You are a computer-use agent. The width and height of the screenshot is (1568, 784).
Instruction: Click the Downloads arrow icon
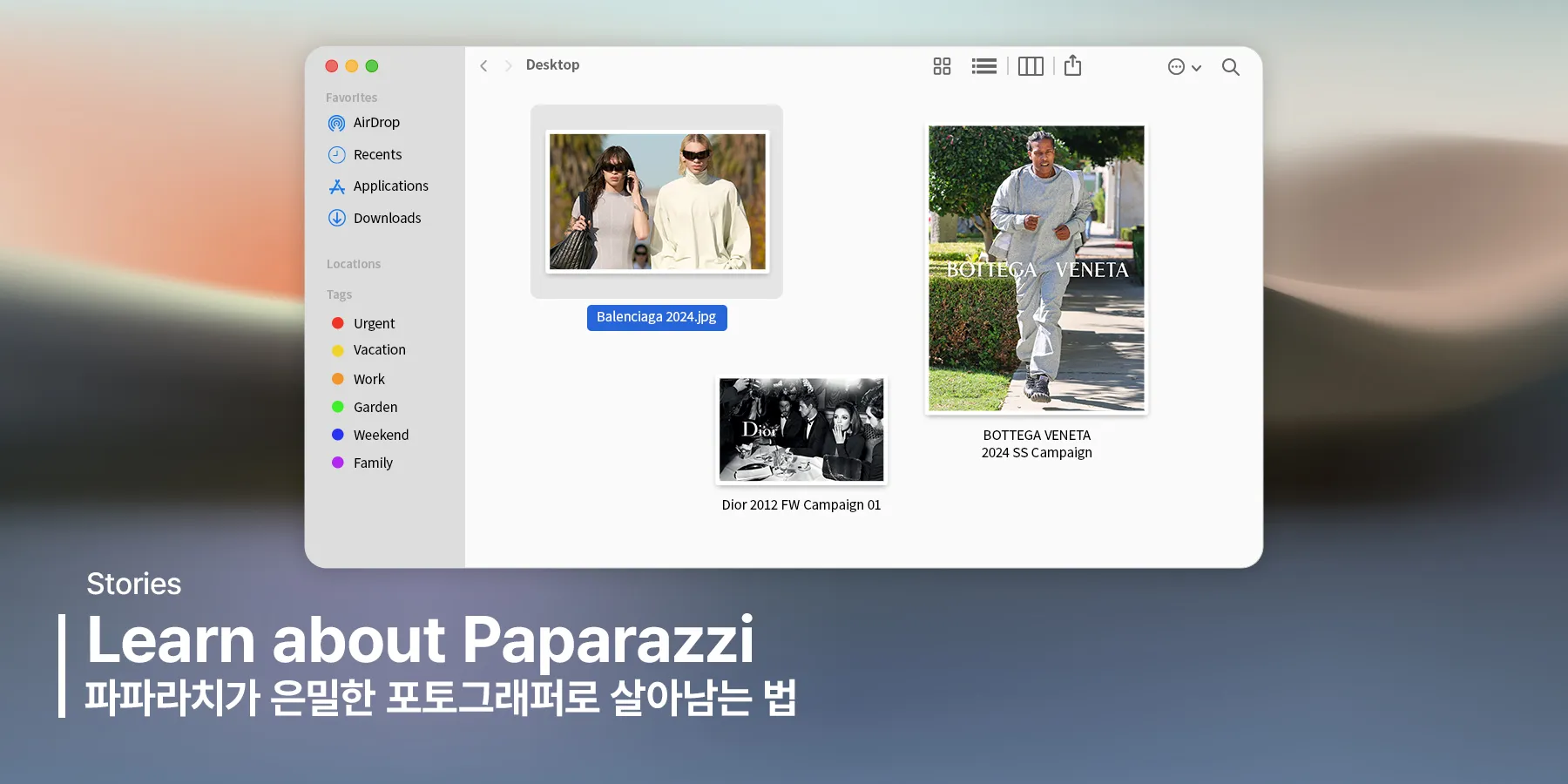tap(336, 218)
